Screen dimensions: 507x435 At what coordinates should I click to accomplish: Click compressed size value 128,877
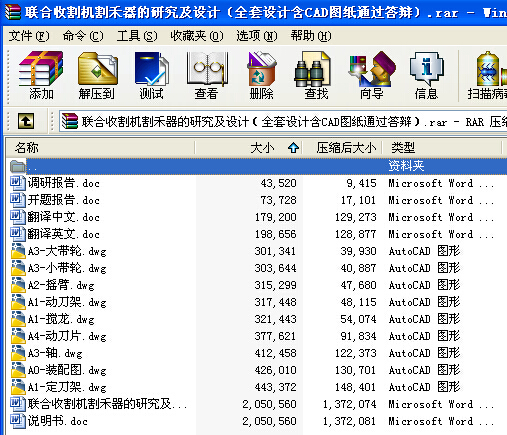[355, 234]
